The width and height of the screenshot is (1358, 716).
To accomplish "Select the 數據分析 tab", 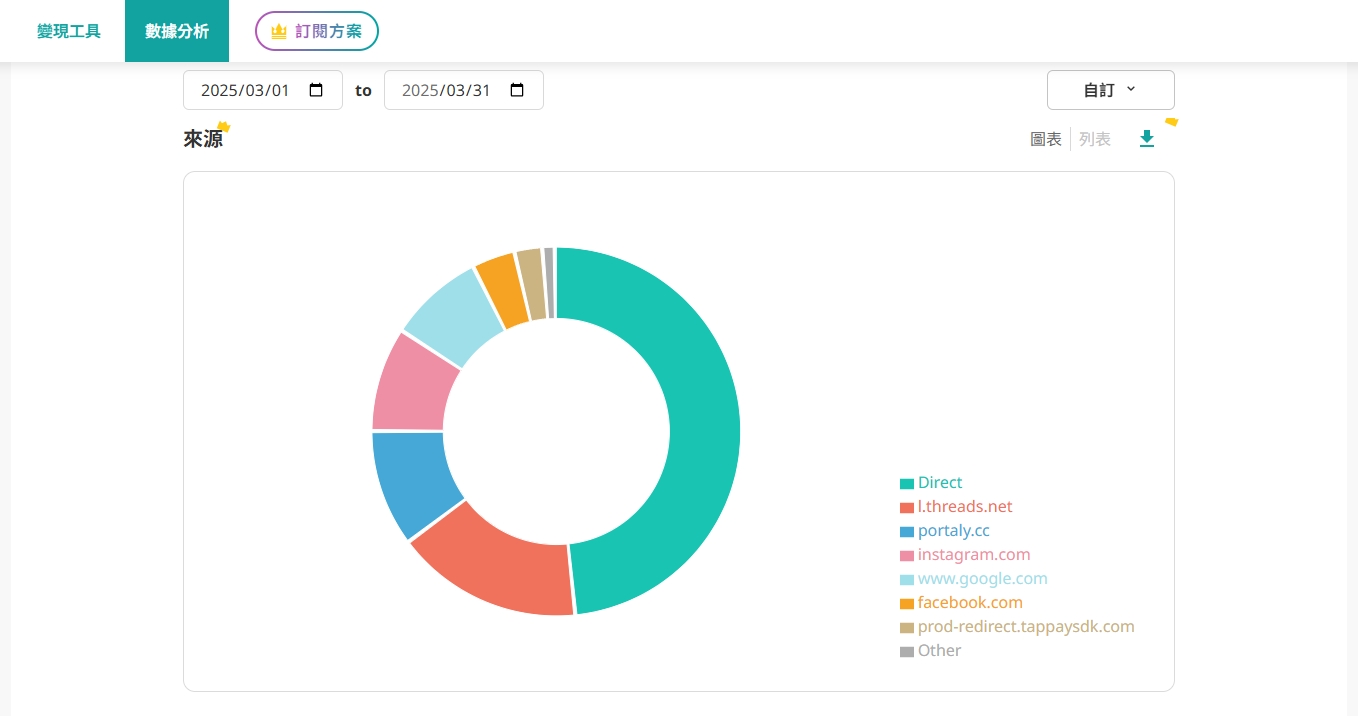I will [x=177, y=31].
